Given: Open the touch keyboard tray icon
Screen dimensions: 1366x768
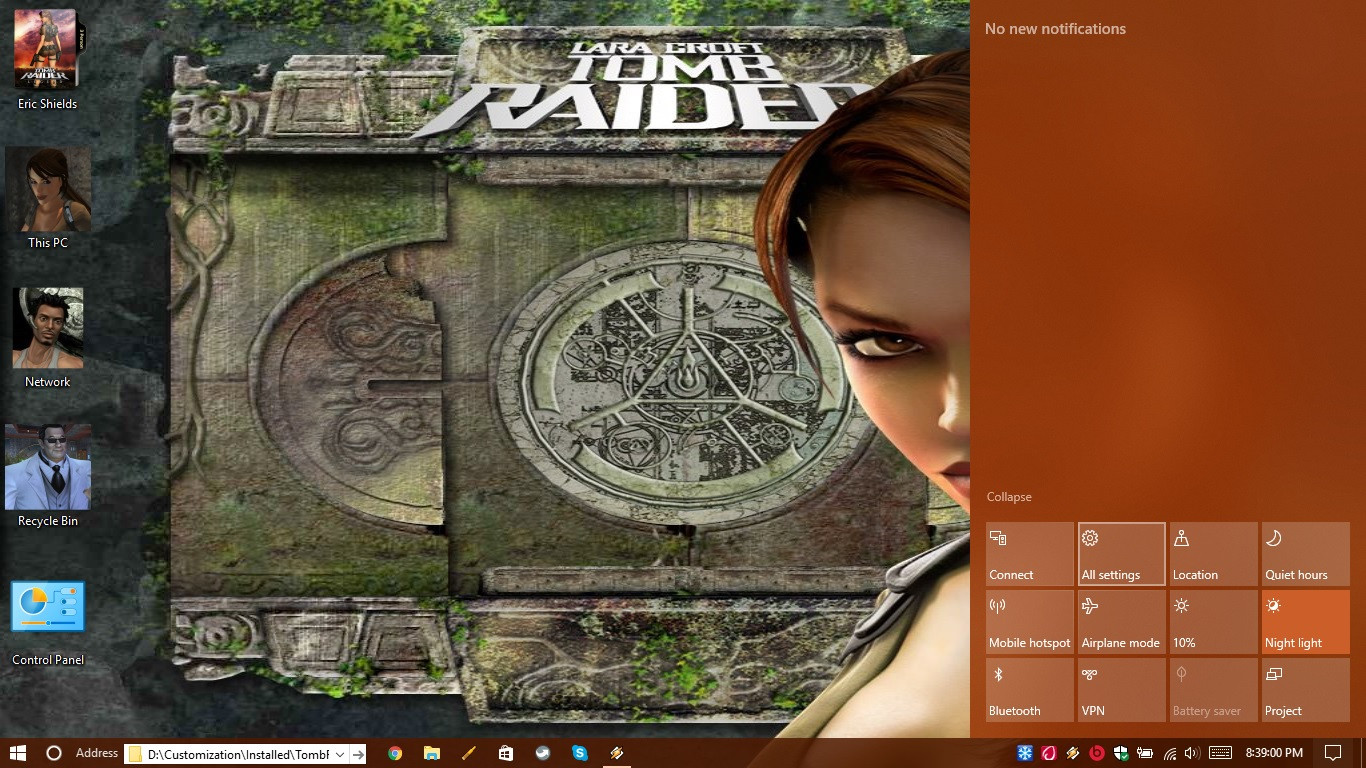Looking at the screenshot, I should pyautogui.click(x=1220, y=753).
